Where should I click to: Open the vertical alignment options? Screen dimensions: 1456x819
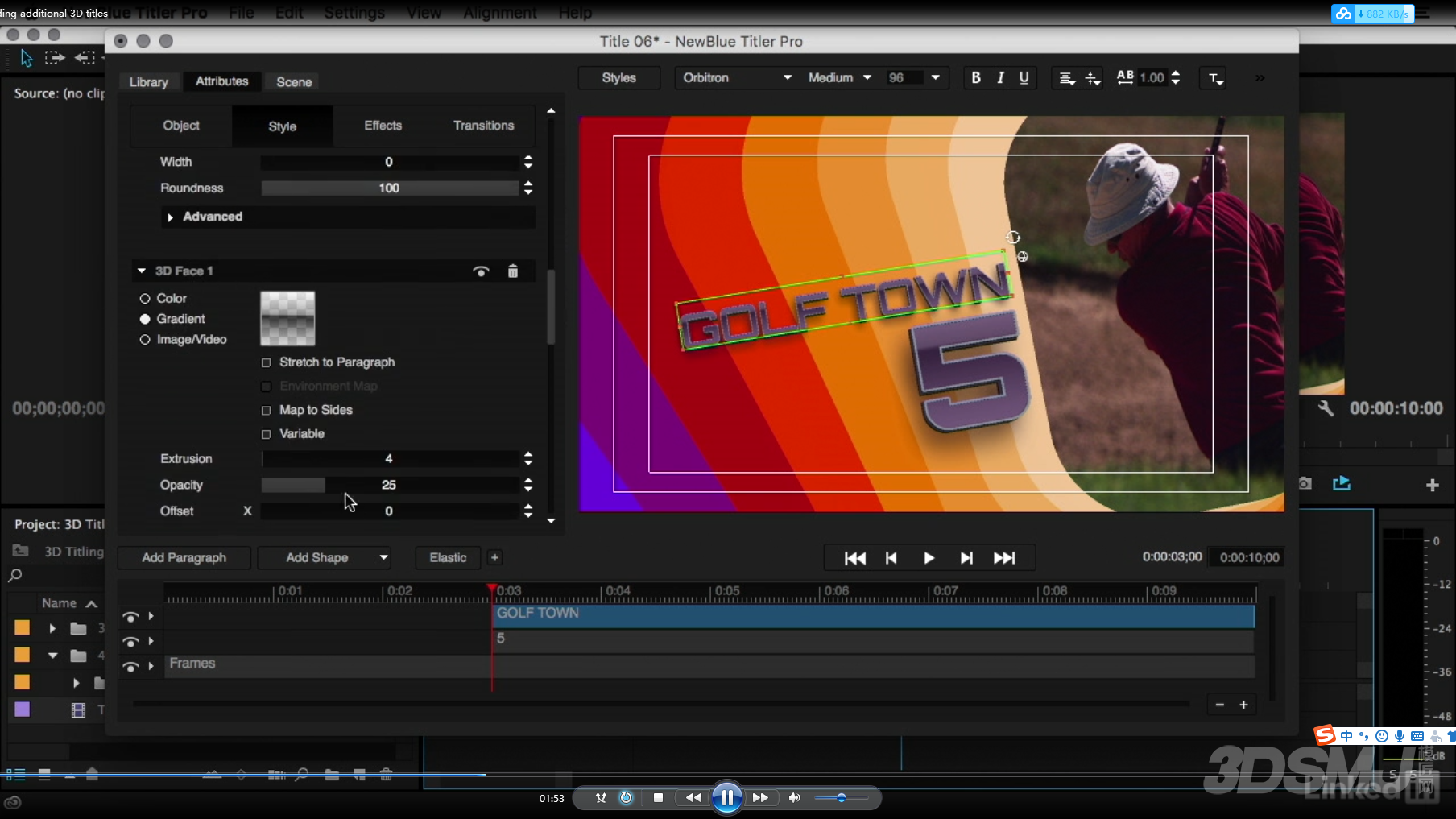click(x=1093, y=78)
